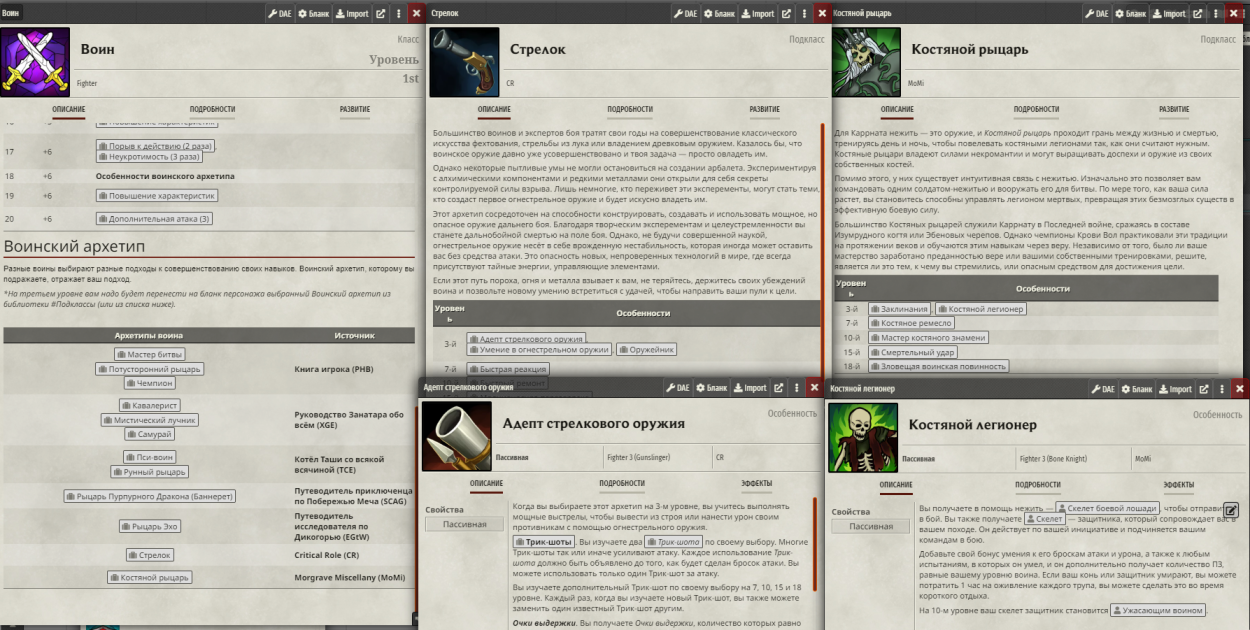The height and width of the screenshot is (630, 1250).
Task: Open three-dot menu in Стрелок window header
Action: pyautogui.click(x=805, y=13)
